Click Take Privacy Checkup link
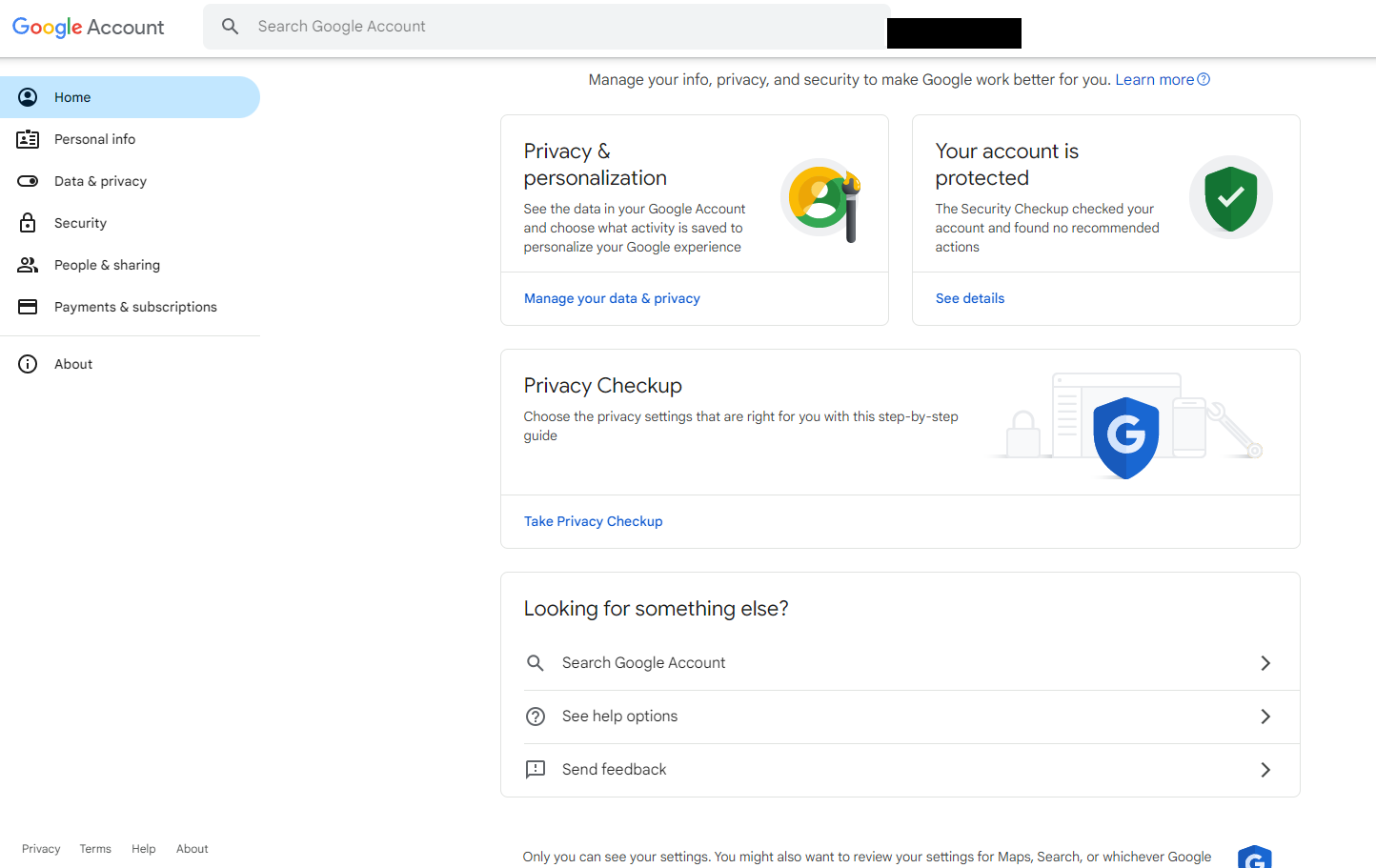Image resolution: width=1376 pixels, height=868 pixels. 593,521
